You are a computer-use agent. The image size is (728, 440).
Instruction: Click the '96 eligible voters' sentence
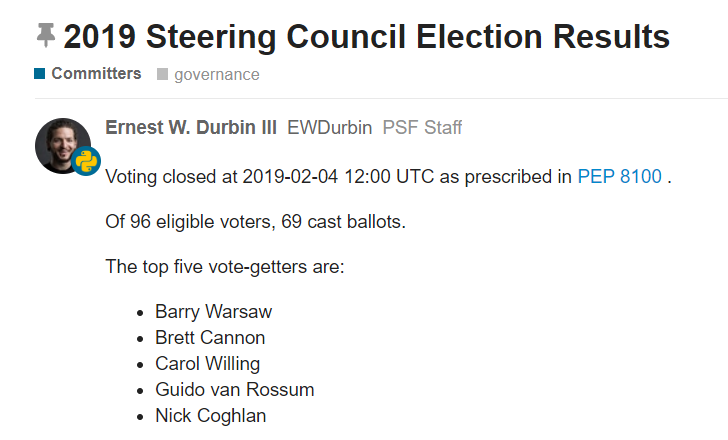pos(255,222)
